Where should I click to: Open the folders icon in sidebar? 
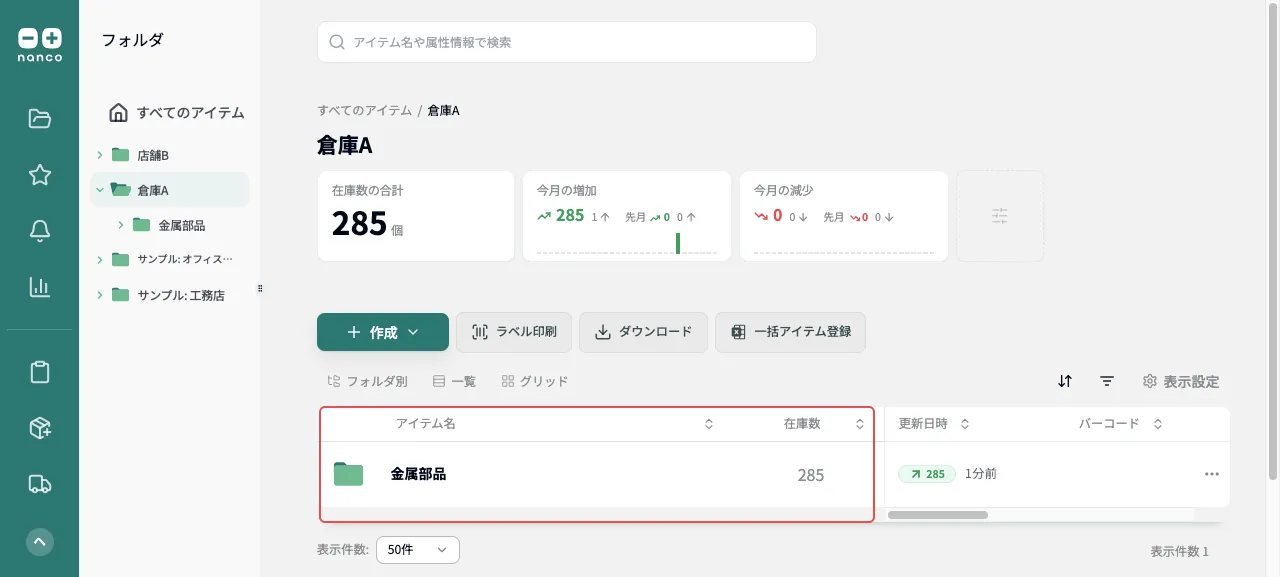[x=40, y=119]
